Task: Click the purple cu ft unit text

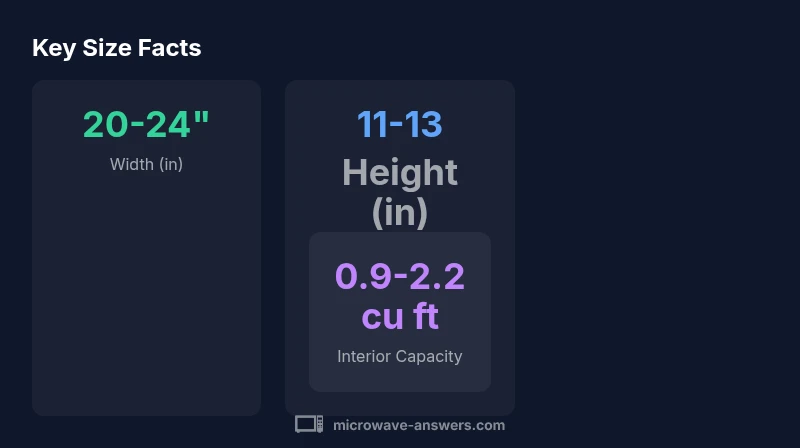Action: tap(399, 316)
